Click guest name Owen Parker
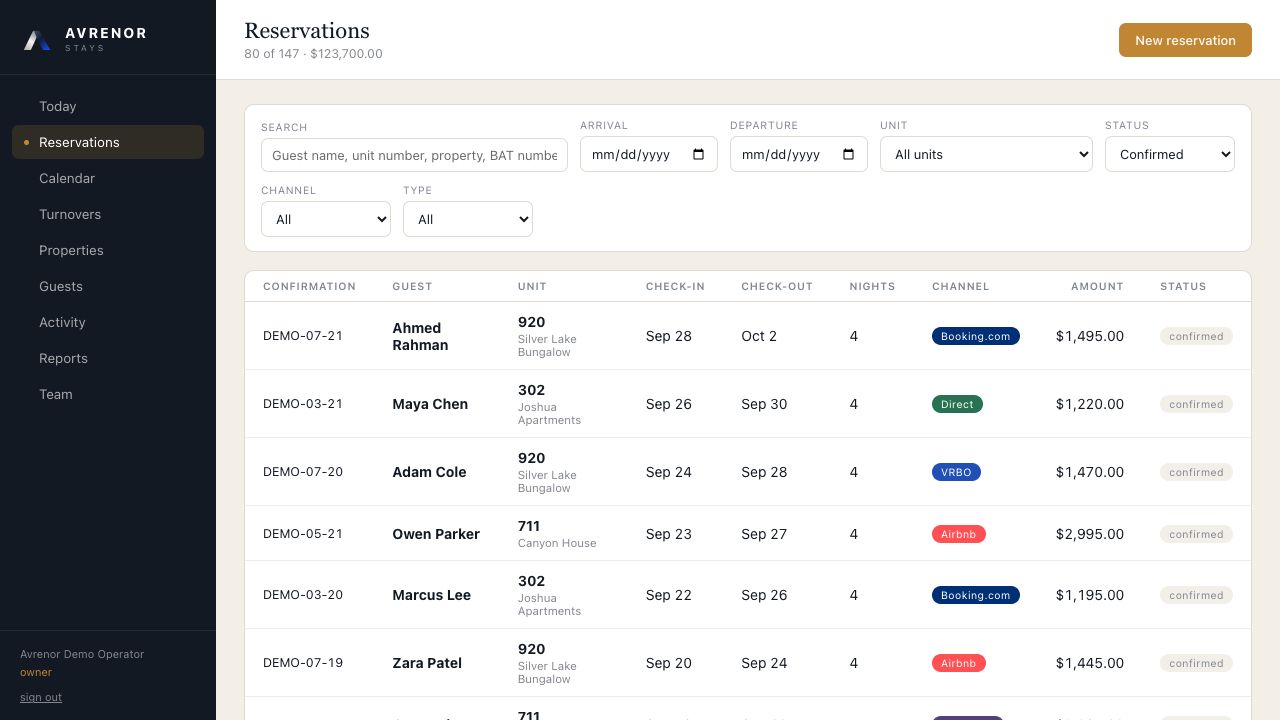Image resolution: width=1280 pixels, height=720 pixels. point(436,534)
